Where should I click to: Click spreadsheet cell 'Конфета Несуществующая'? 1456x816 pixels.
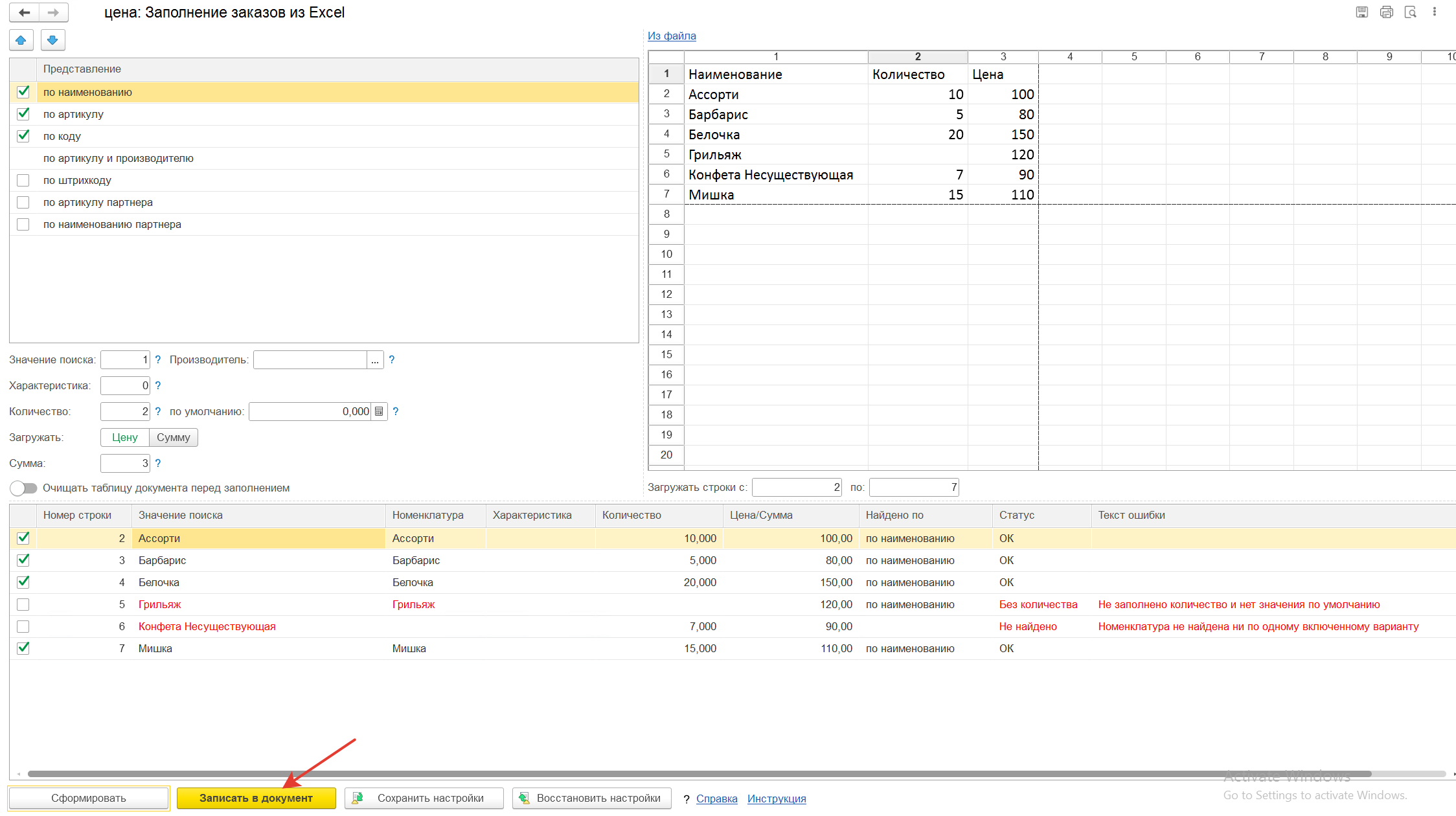tap(776, 174)
